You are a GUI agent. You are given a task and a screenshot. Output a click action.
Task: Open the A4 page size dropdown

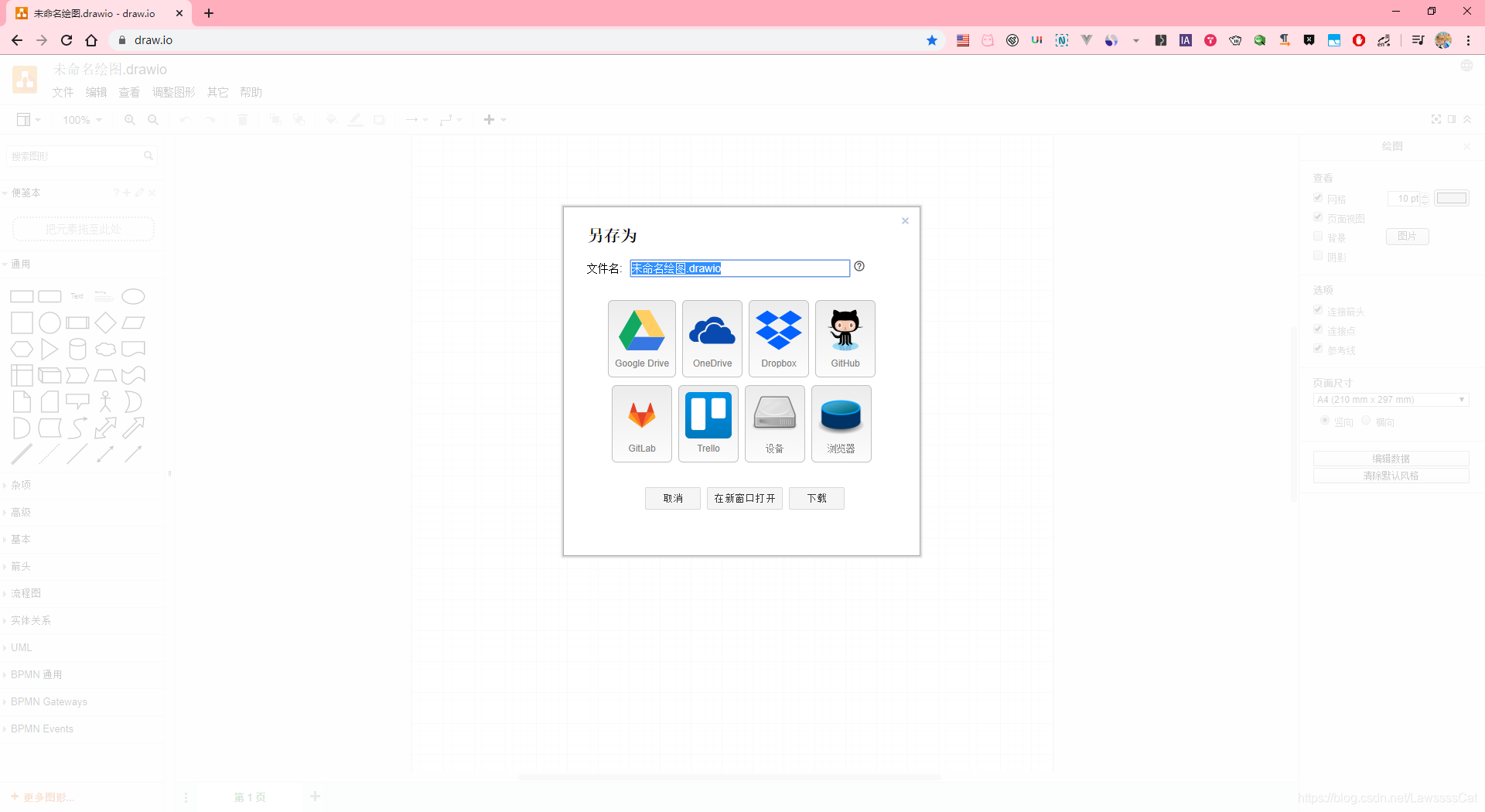[x=1391, y=400]
